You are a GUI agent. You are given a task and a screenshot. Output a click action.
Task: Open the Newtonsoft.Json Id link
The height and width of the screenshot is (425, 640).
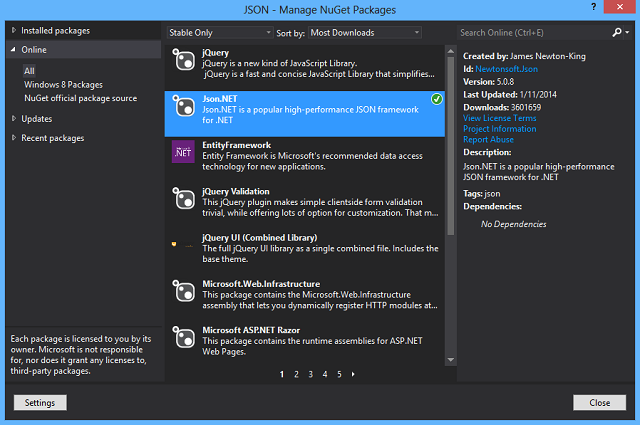tap(507, 69)
